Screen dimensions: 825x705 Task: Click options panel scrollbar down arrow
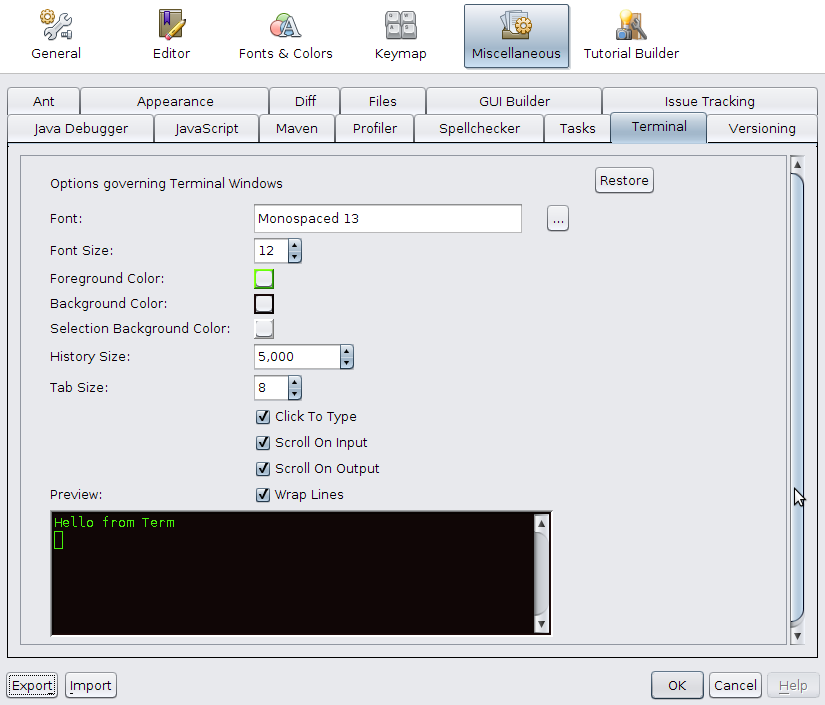click(797, 636)
